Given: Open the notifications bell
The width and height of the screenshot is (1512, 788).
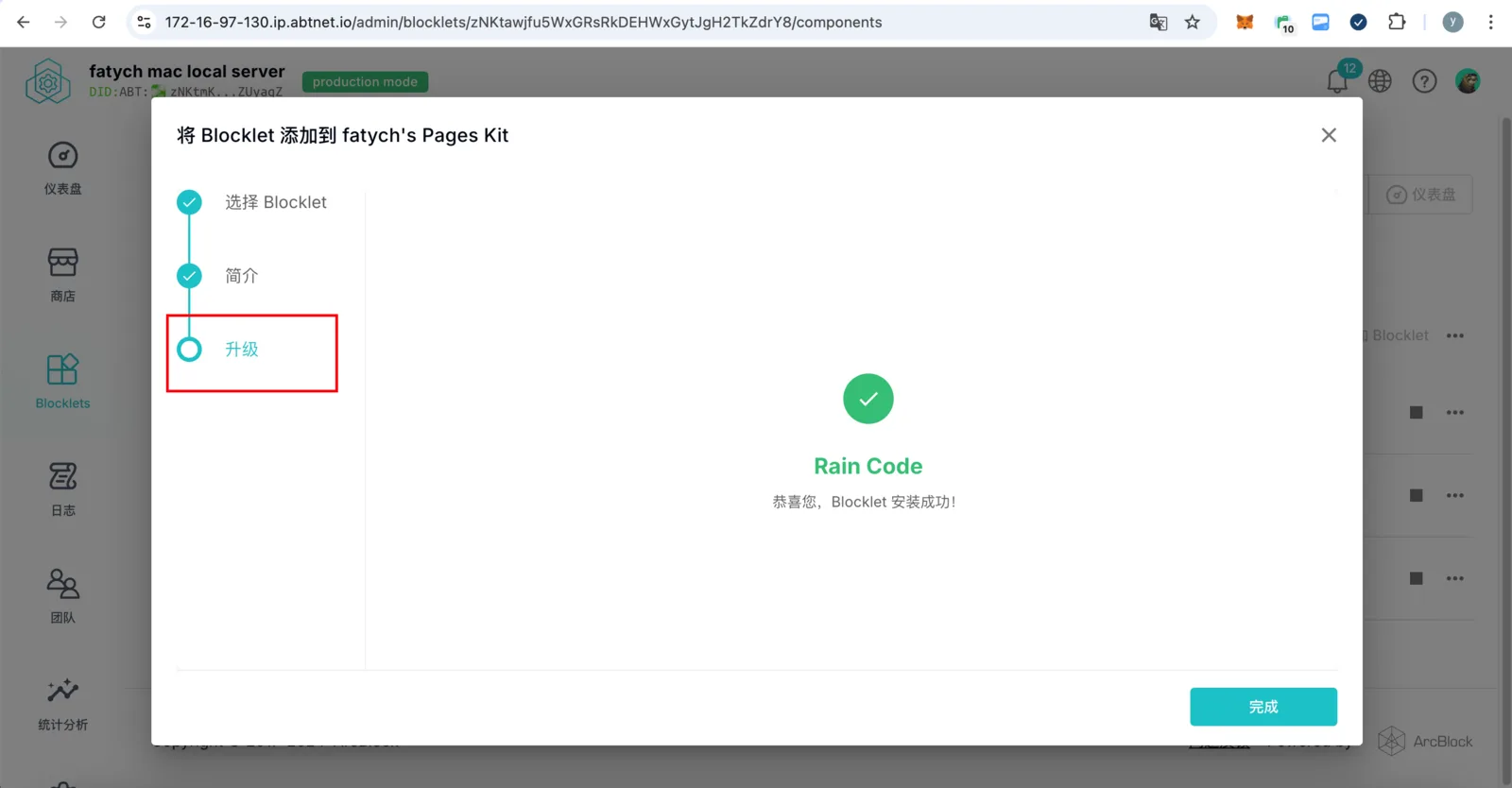Looking at the screenshot, I should 1337,80.
